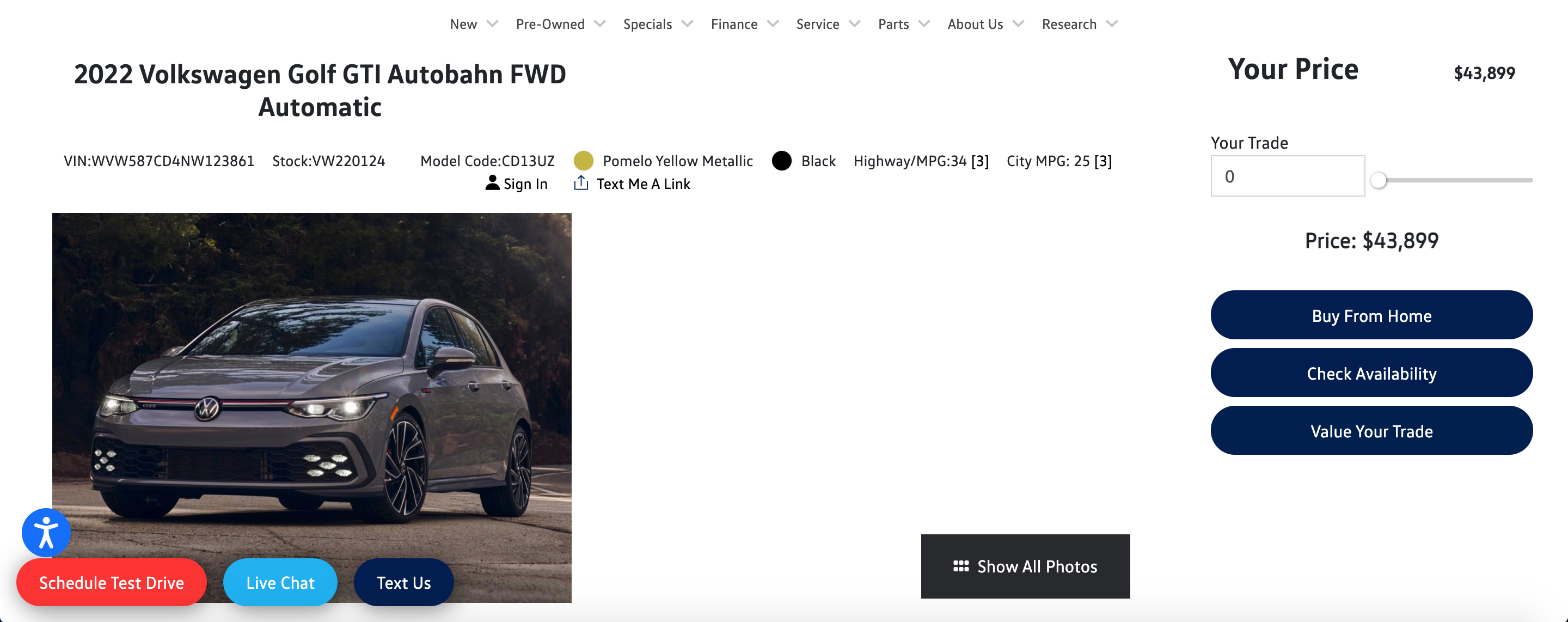This screenshot has height=622, width=1568.
Task: Click the share icon beside Text Me A Link
Action: [581, 183]
